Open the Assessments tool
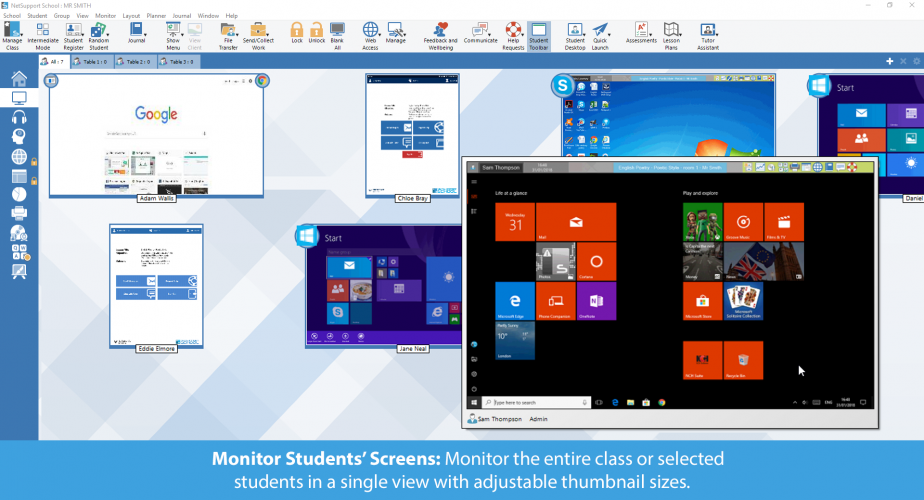924x500 pixels. click(x=641, y=32)
